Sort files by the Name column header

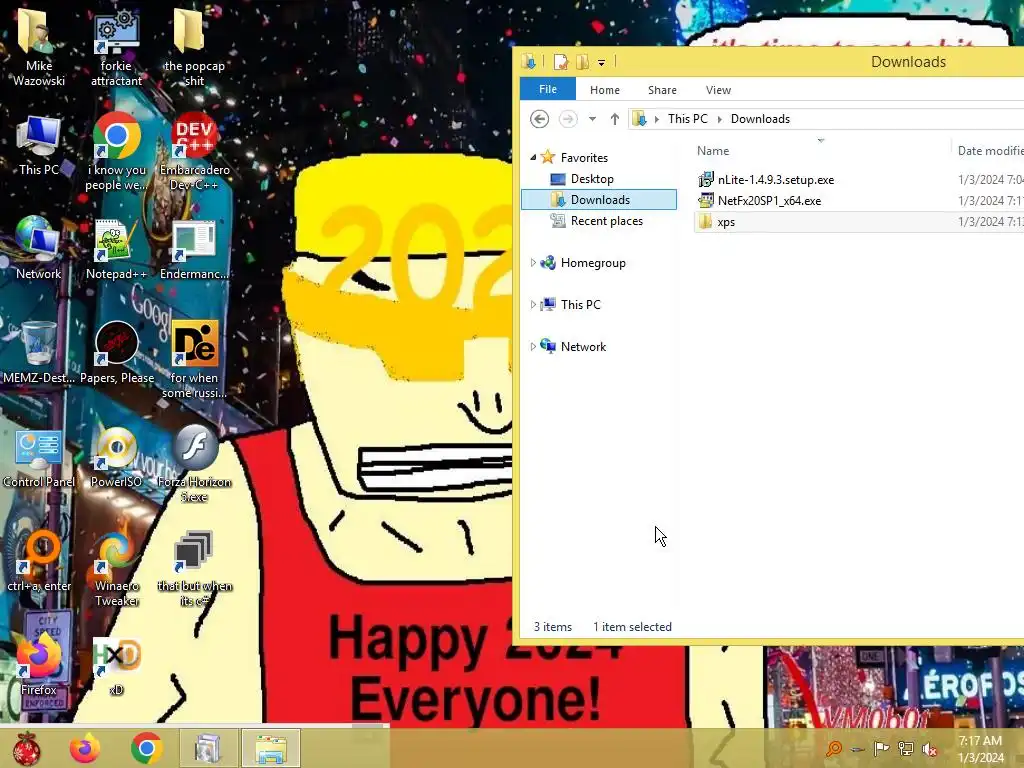[822, 151]
